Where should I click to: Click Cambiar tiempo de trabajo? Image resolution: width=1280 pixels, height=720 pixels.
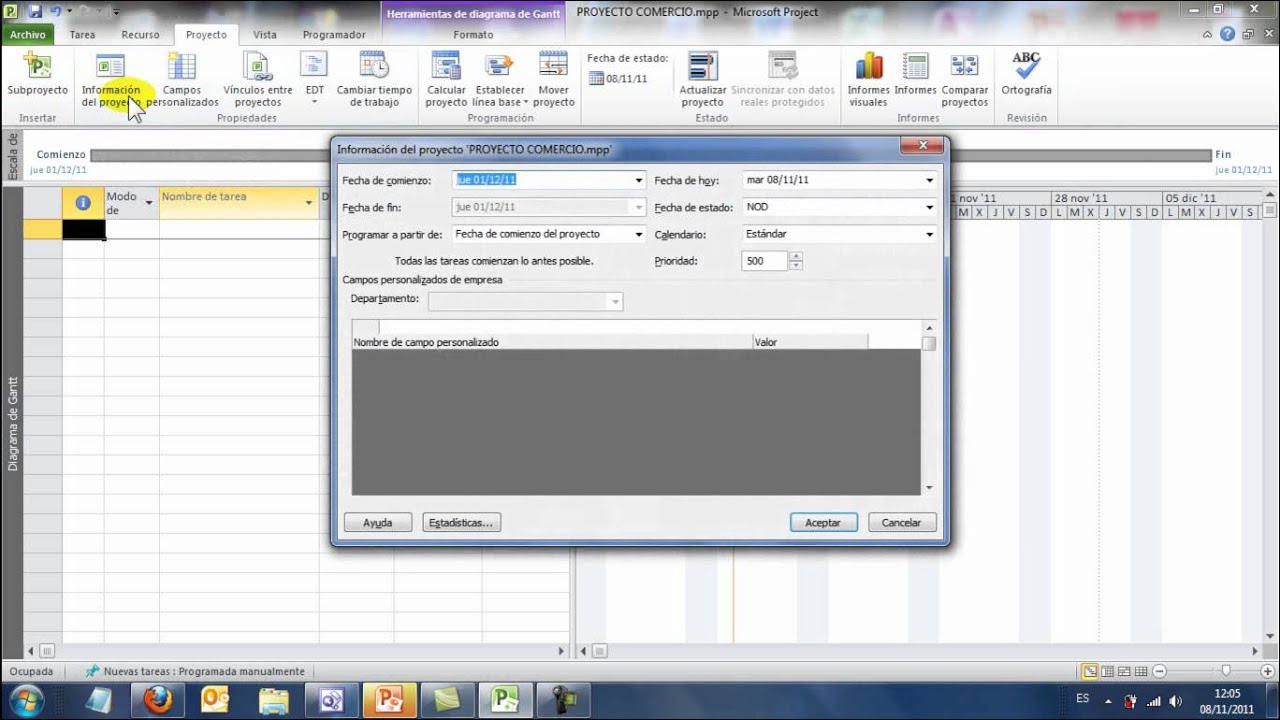click(x=374, y=78)
